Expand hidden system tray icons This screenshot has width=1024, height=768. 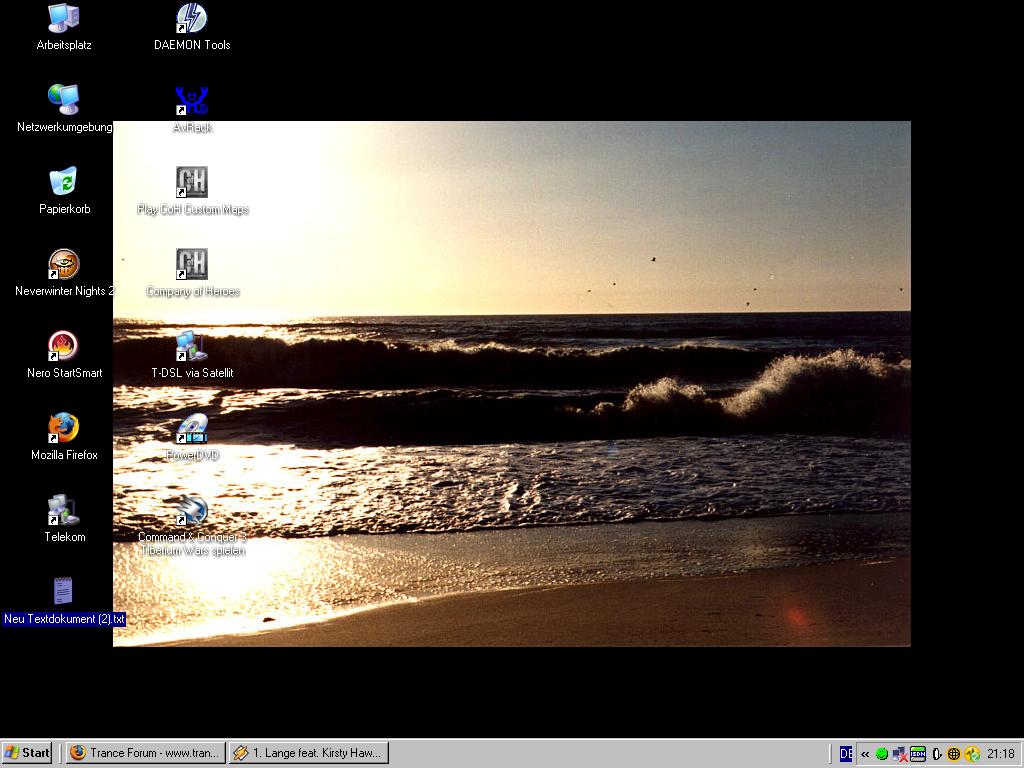pyautogui.click(x=865, y=754)
